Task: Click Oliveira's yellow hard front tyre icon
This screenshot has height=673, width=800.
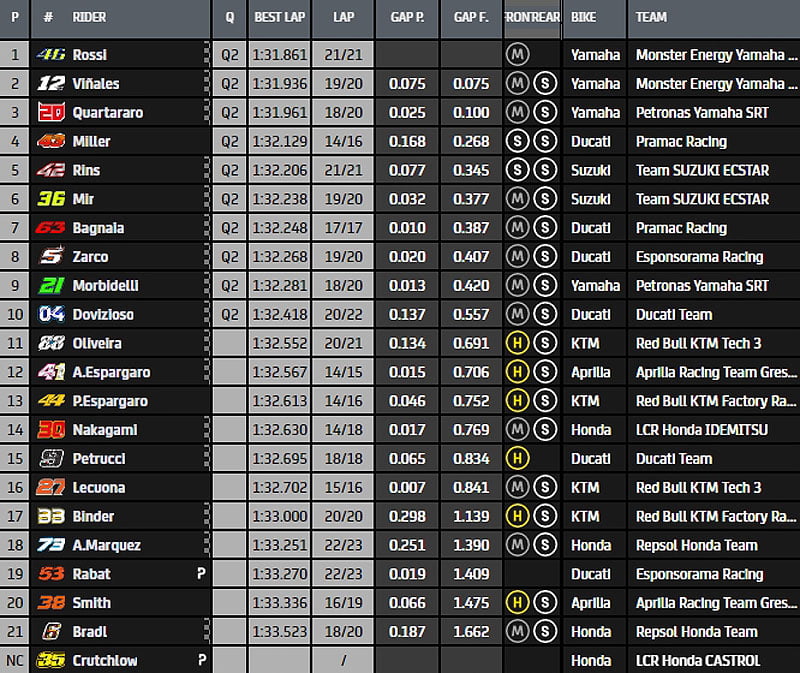Action: pos(517,343)
